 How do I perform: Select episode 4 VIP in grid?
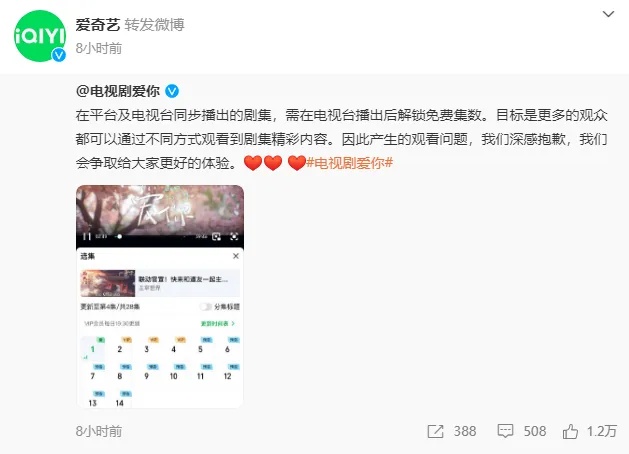click(x=174, y=346)
